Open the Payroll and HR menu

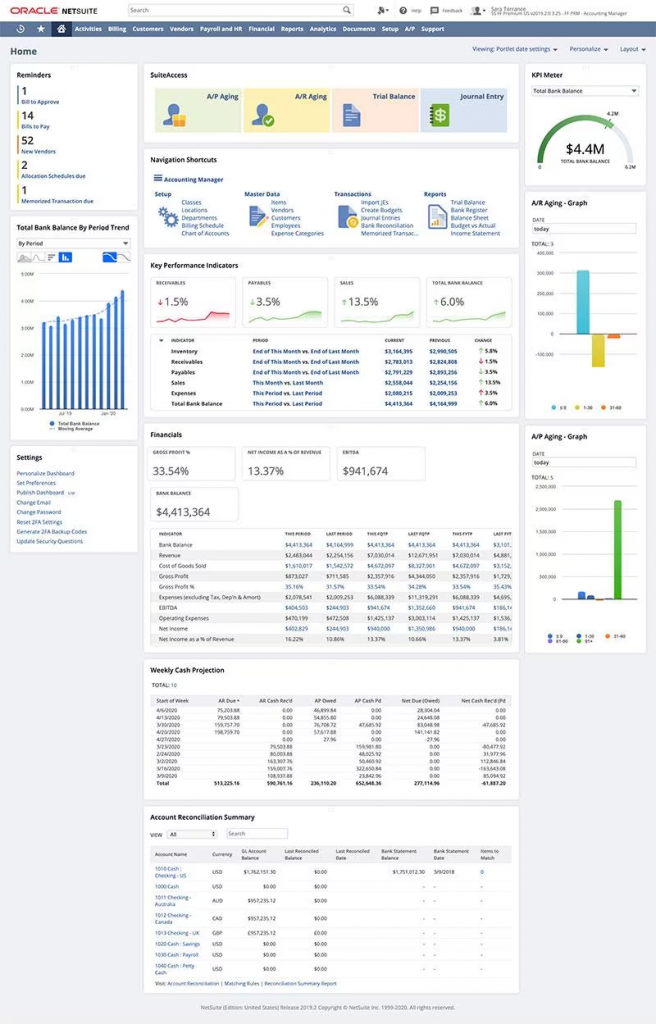[x=221, y=29]
